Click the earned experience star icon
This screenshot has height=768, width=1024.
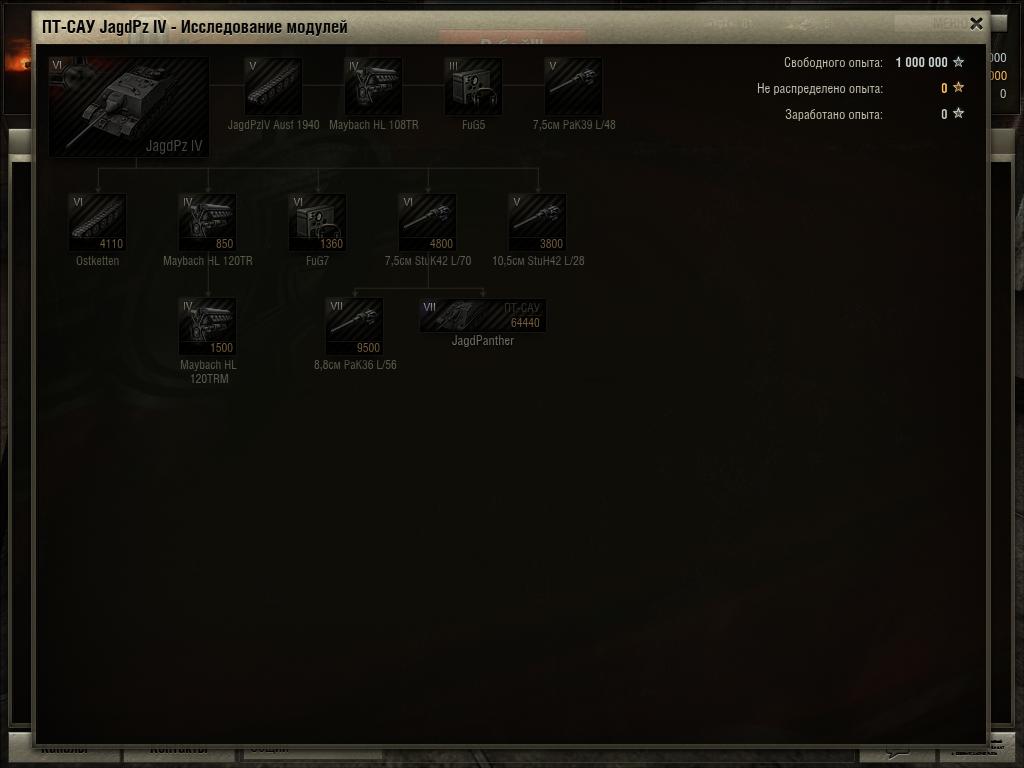tap(958, 113)
